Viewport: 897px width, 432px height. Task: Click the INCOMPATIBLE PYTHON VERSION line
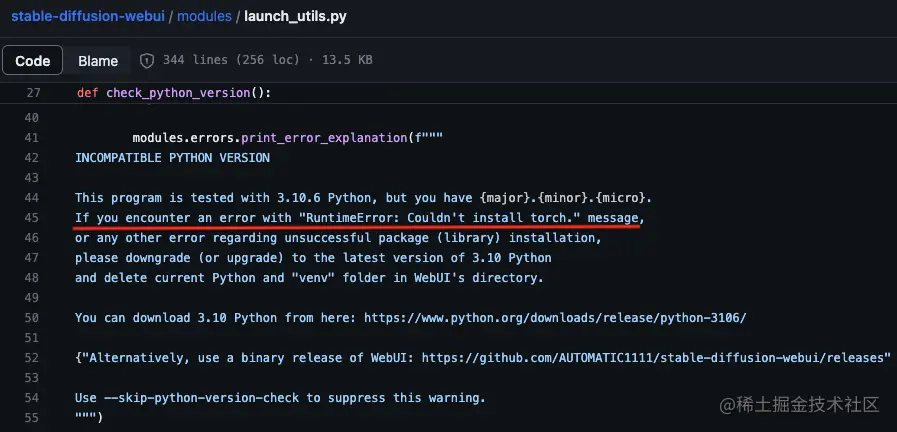click(172, 158)
